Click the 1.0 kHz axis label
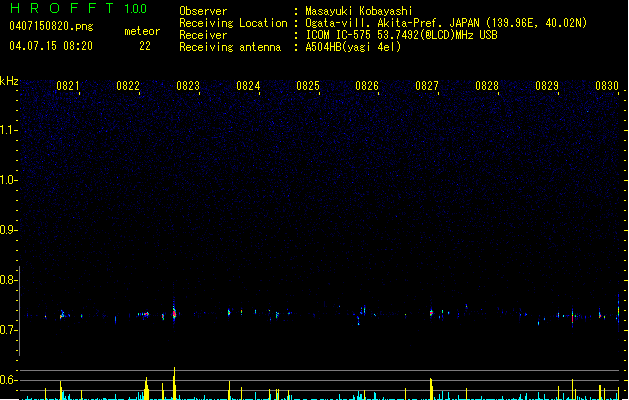Viewport: 629px width, 400px height. [8, 180]
